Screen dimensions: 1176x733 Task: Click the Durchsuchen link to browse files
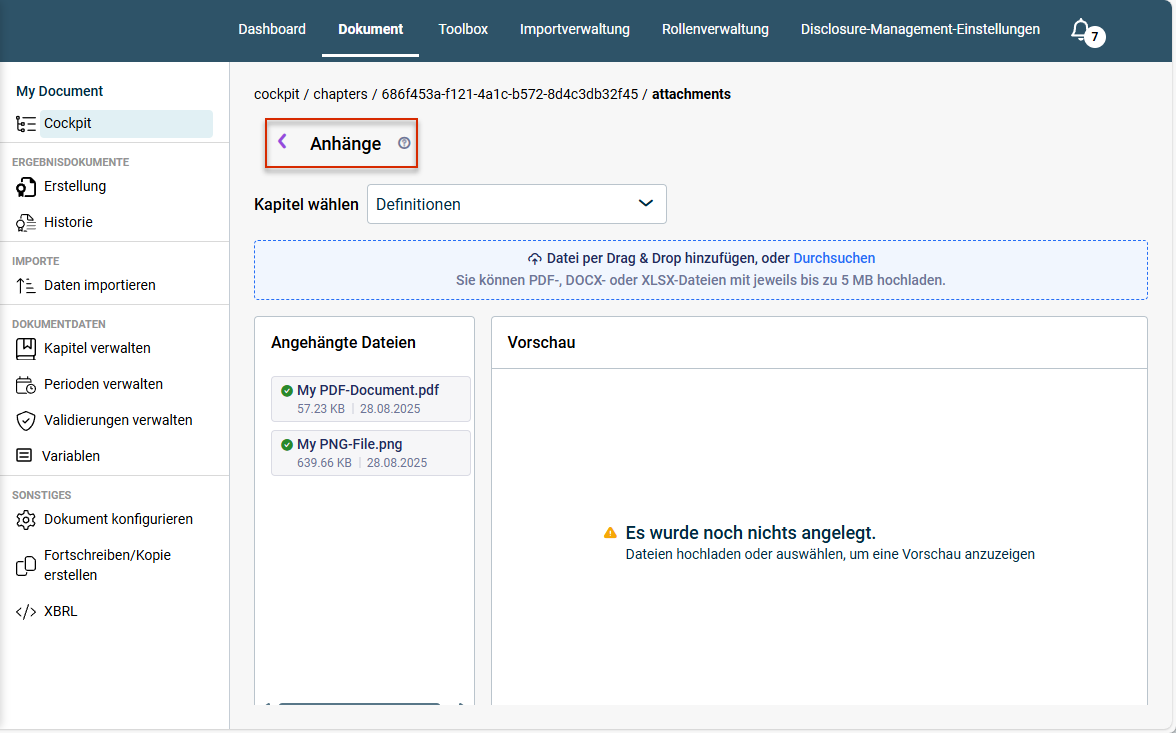tap(834, 258)
